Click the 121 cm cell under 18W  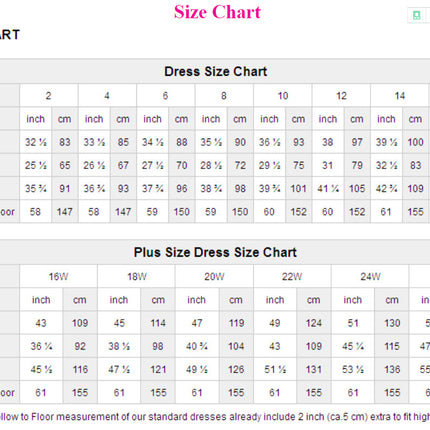pyautogui.click(x=158, y=369)
